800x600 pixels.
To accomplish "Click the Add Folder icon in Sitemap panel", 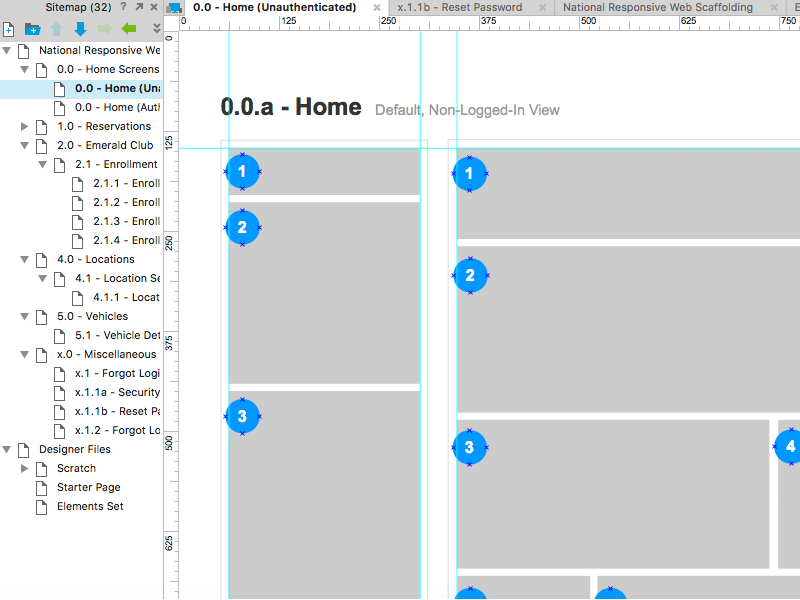I will click(32, 28).
